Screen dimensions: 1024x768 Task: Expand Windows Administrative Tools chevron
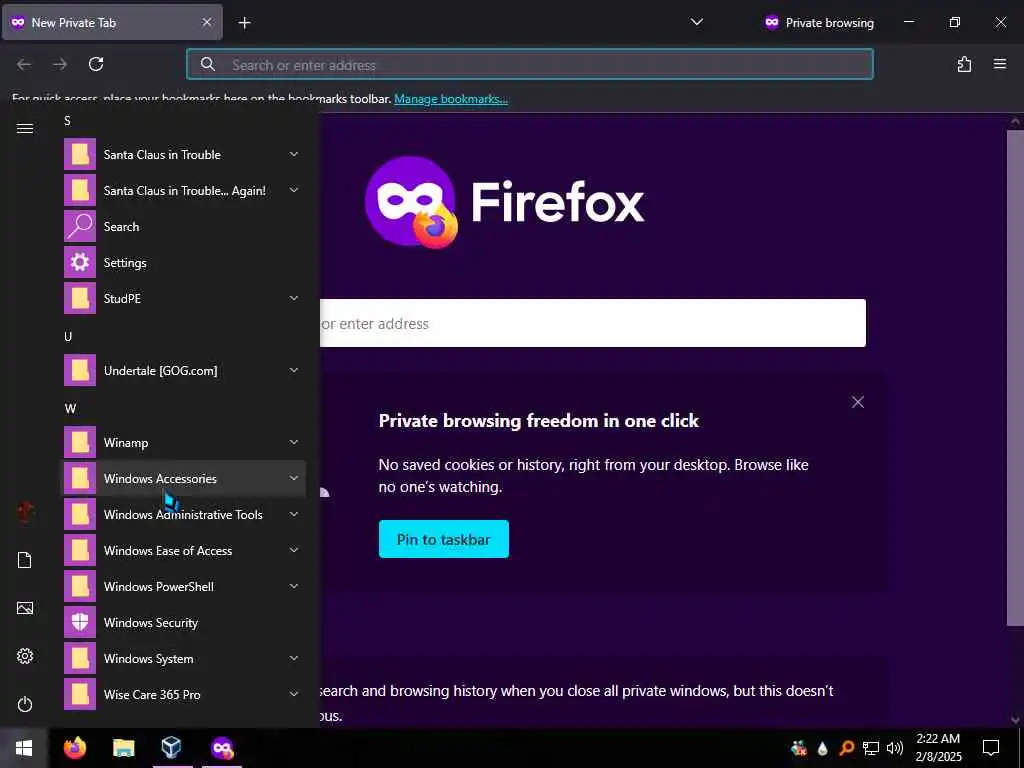294,514
